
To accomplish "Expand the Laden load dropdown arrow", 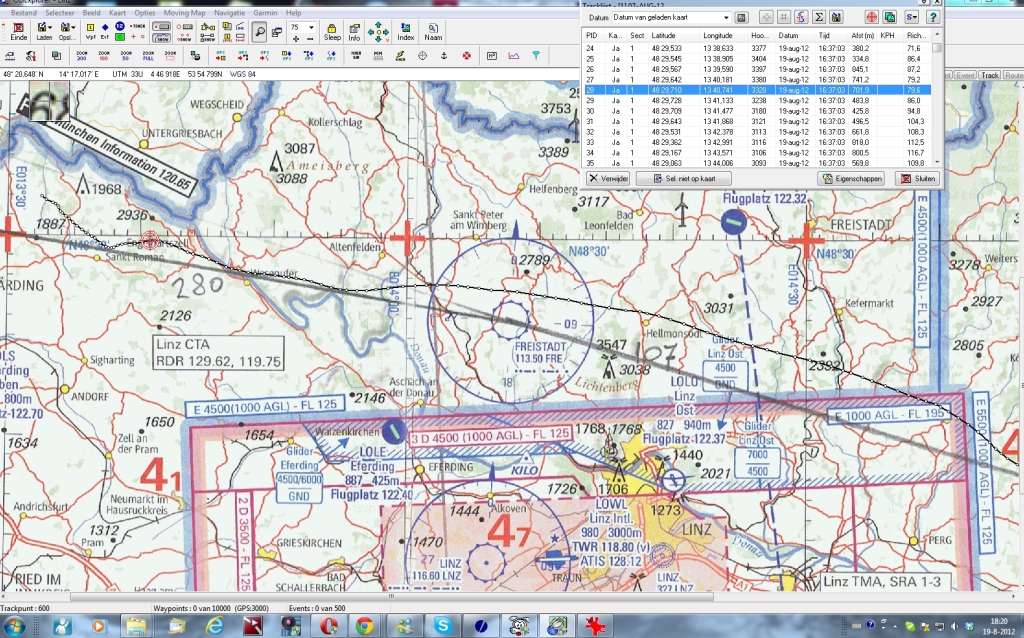I will [52, 27].
